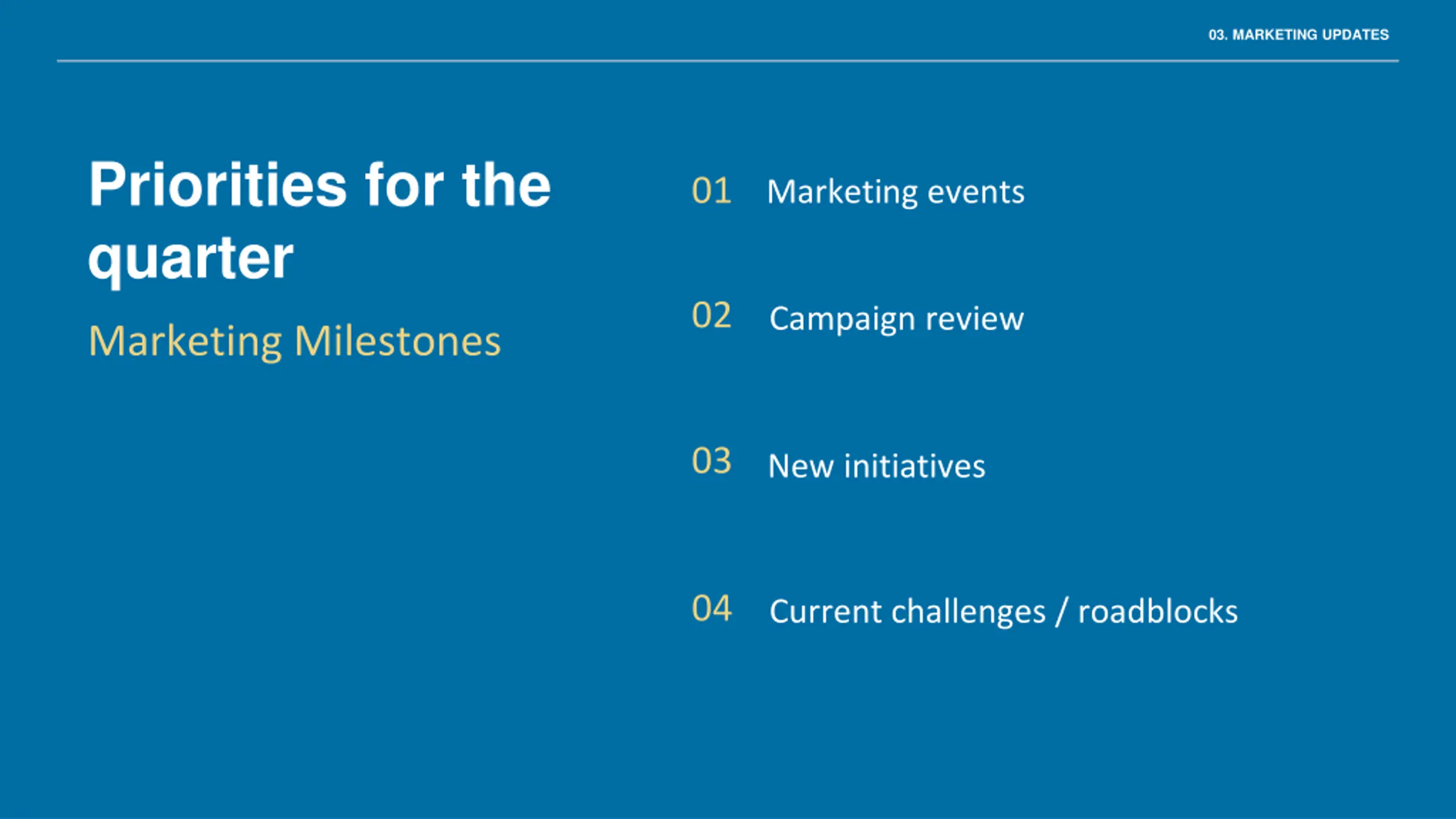Click the word "events" in the first item
This screenshot has width=1456, height=819.
(976, 192)
